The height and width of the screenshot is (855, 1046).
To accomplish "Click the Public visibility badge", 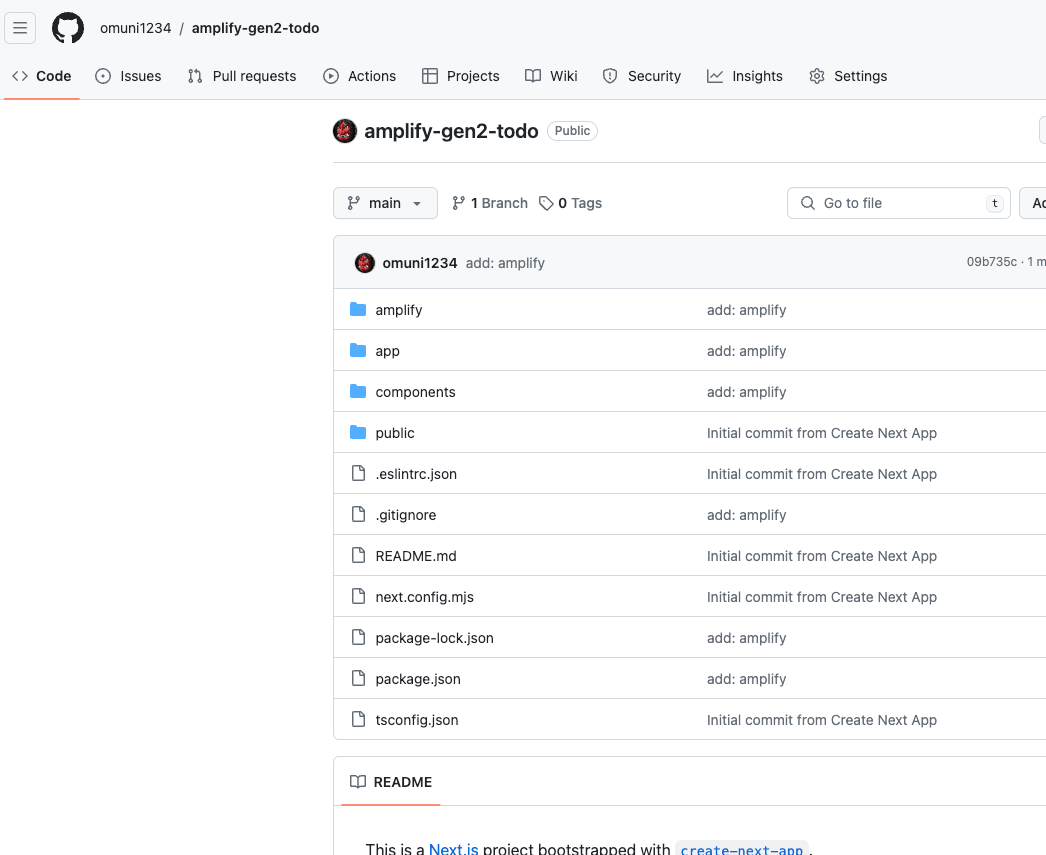I will pos(572,131).
